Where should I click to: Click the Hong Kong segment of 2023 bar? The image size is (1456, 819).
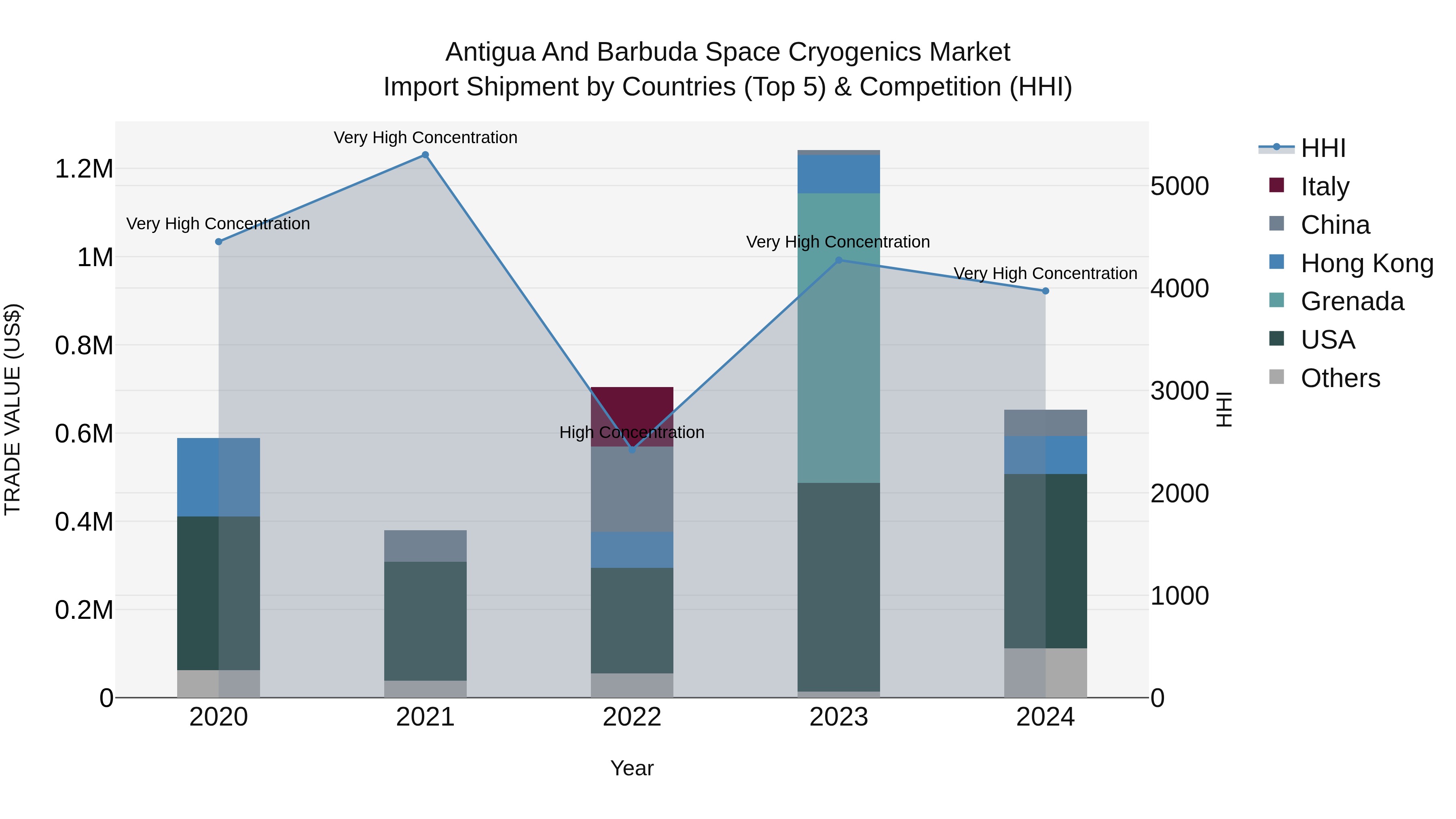[x=839, y=174]
